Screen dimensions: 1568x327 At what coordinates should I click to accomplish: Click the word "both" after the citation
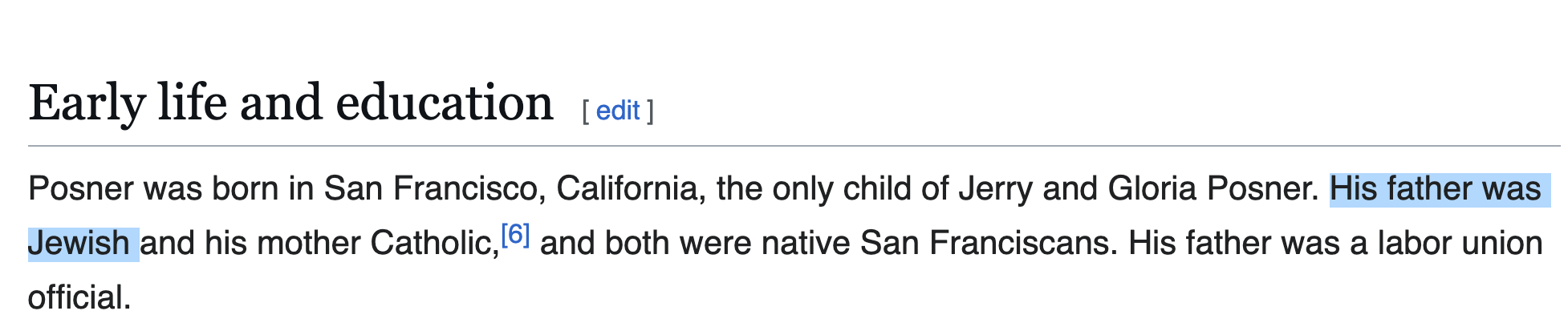pos(633,243)
